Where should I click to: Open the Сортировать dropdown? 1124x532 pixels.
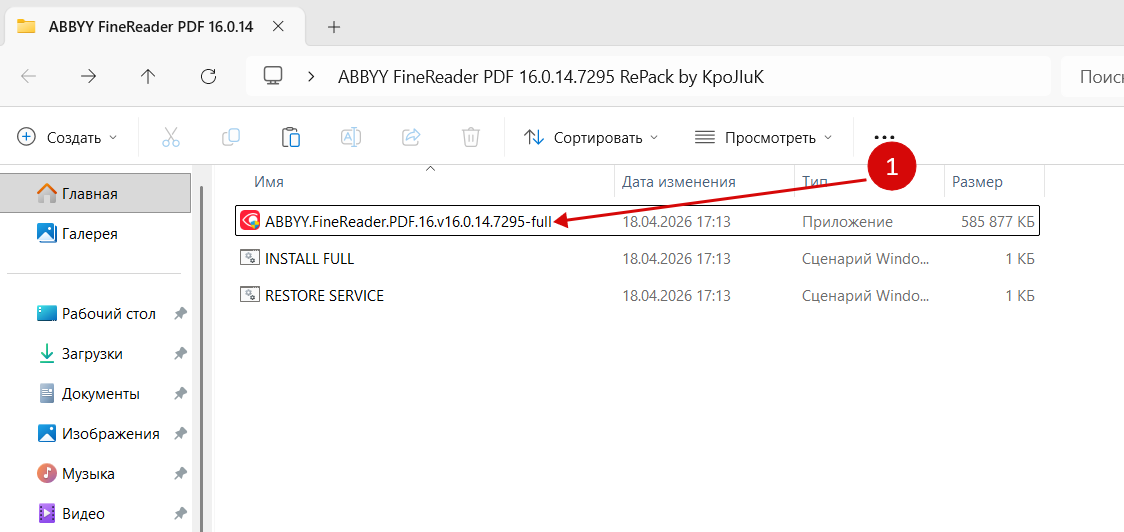(591, 137)
